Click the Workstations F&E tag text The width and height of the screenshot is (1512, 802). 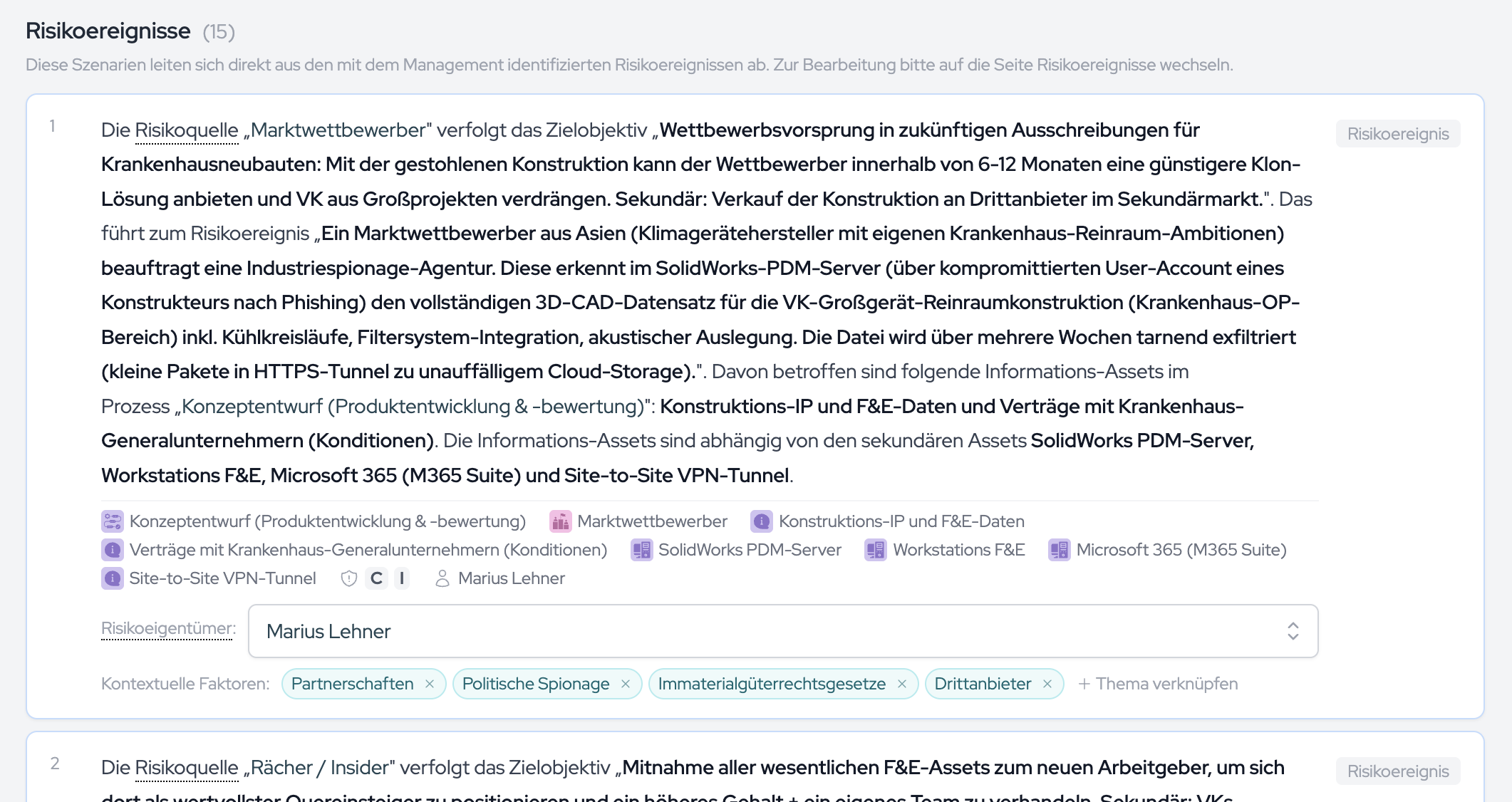pyautogui.click(x=959, y=550)
